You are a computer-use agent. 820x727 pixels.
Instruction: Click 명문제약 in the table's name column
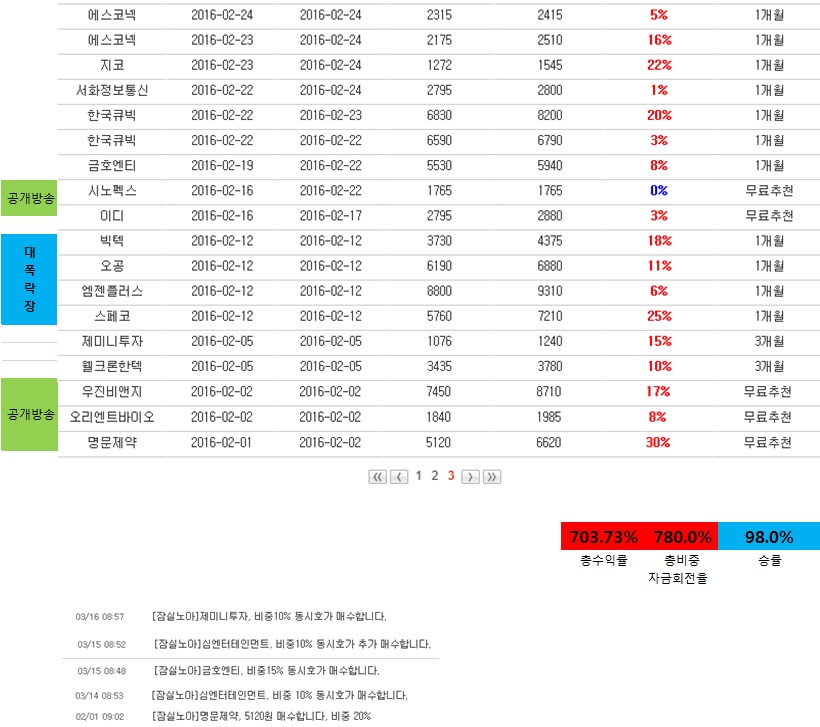coord(112,442)
